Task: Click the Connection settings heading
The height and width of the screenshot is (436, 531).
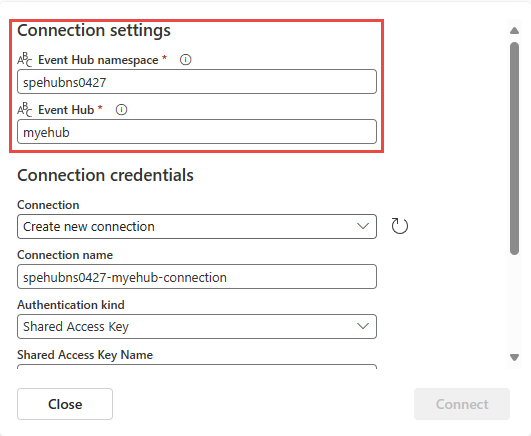Action: (94, 30)
